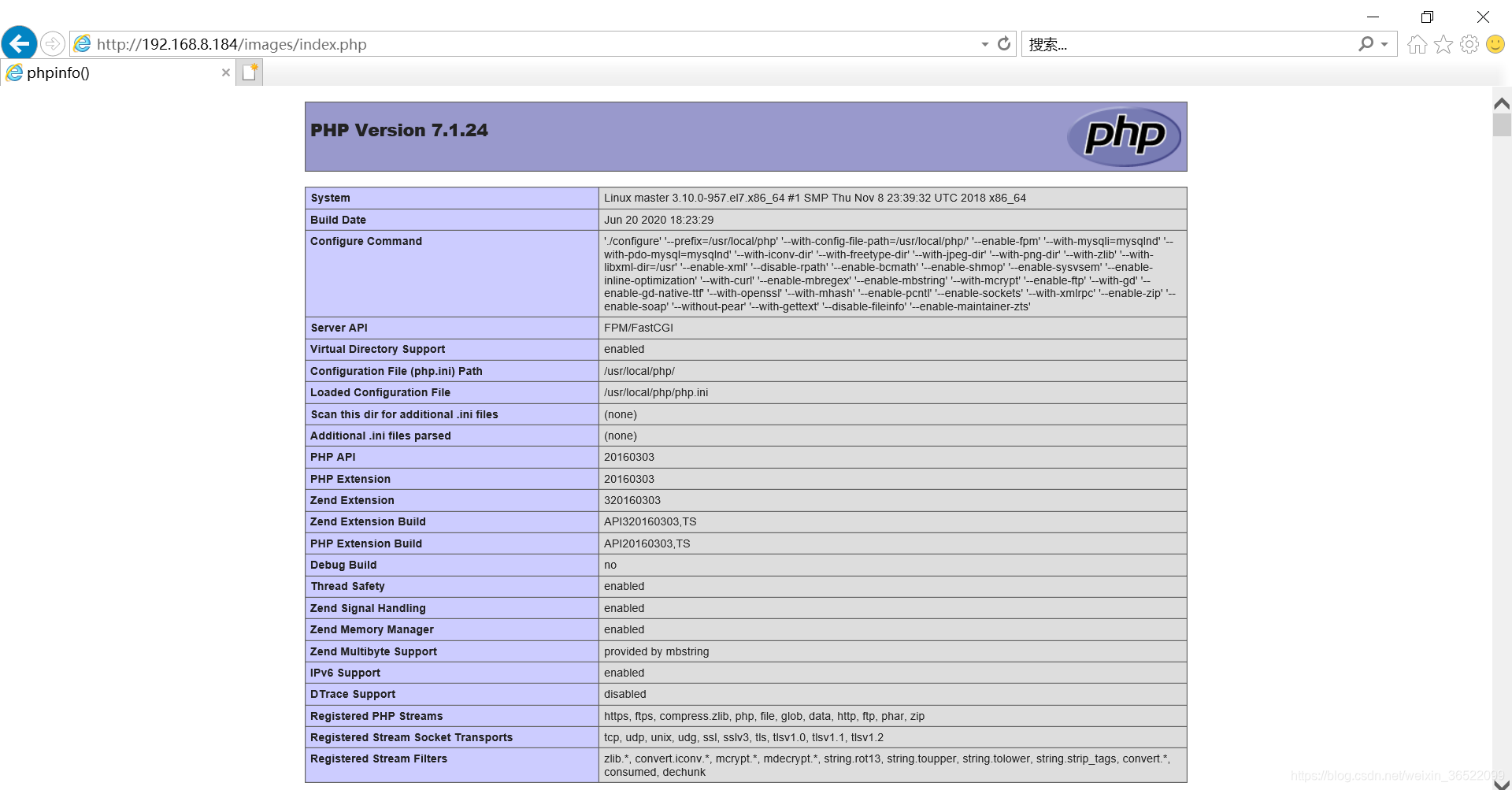Click 'Zend Signal Handling' label

pos(368,608)
